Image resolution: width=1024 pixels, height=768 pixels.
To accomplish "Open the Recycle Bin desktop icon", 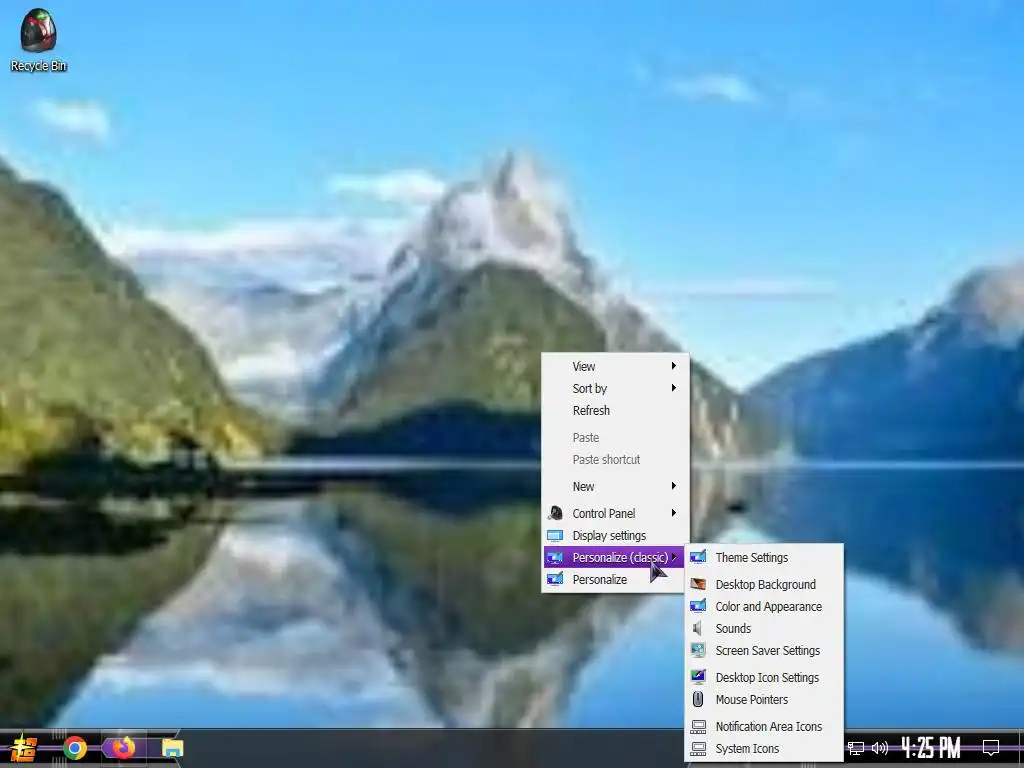I will pyautogui.click(x=38, y=39).
